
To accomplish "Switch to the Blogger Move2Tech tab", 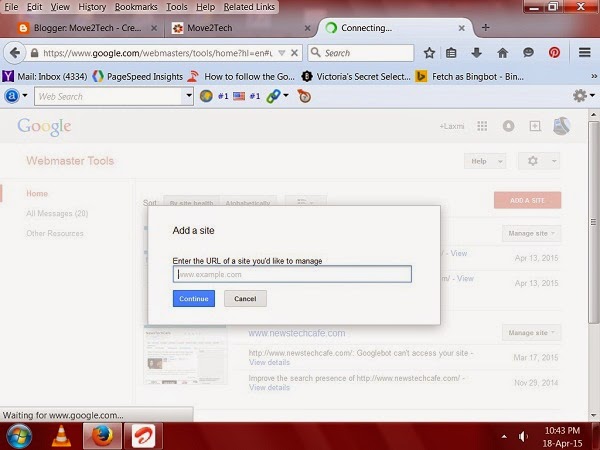I will click(87, 28).
